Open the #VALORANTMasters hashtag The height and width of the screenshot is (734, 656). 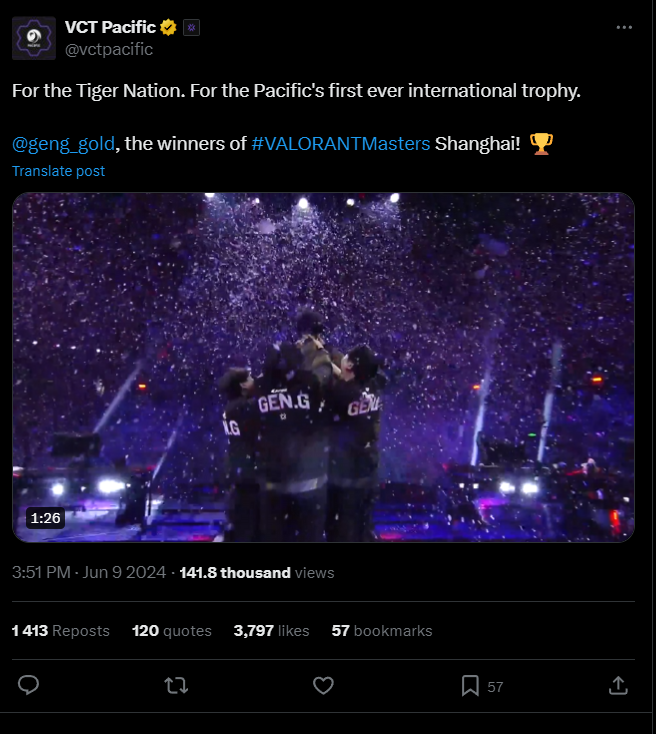(341, 144)
